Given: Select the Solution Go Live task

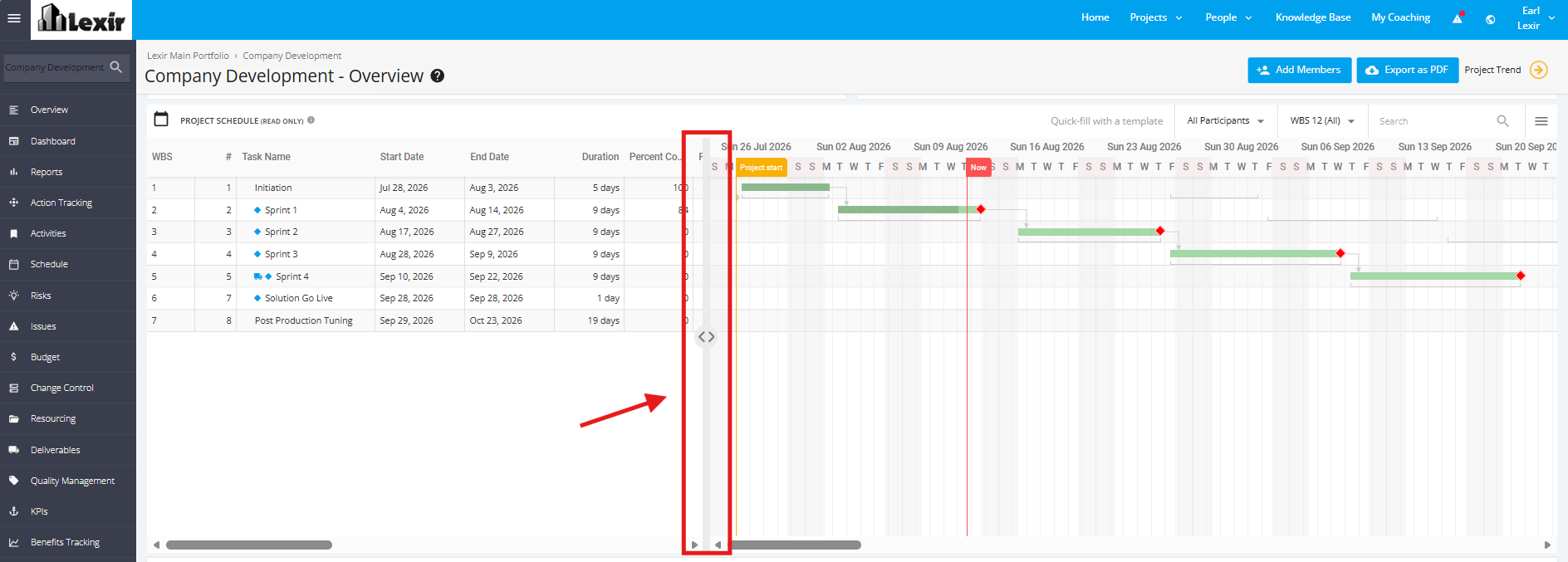Looking at the screenshot, I should (299, 298).
